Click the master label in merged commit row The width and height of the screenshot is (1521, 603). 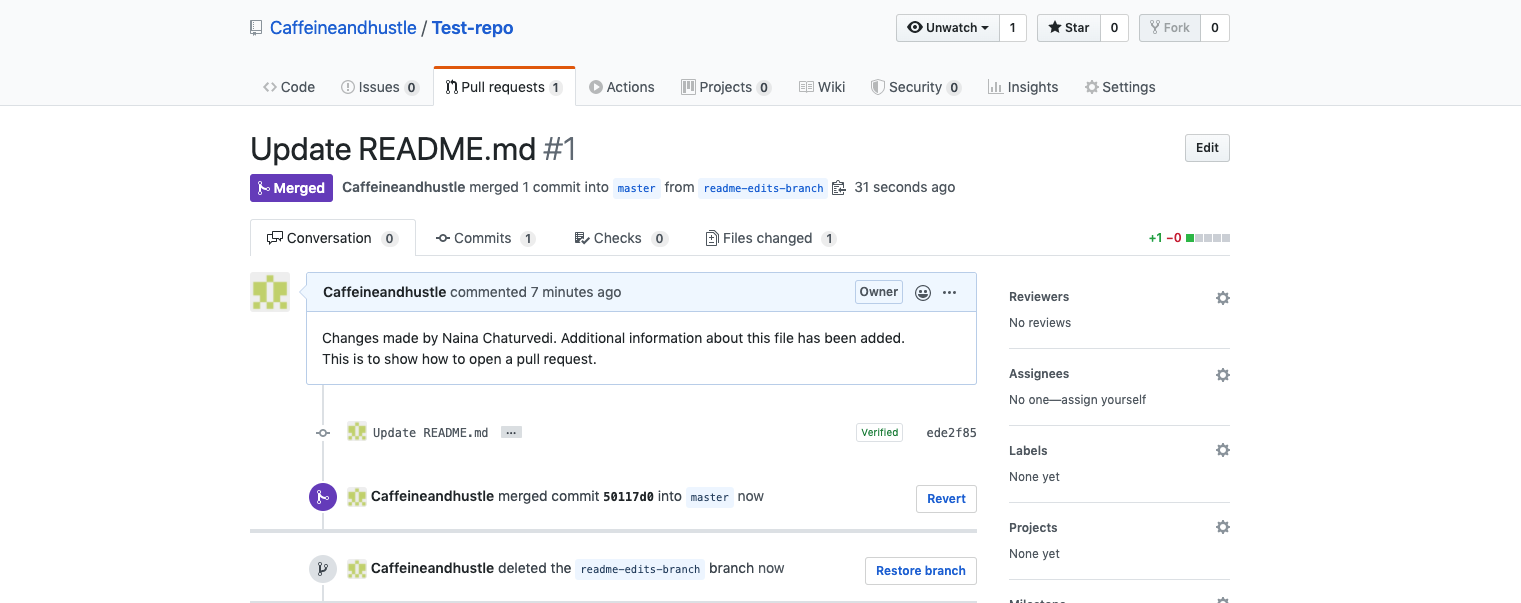710,497
